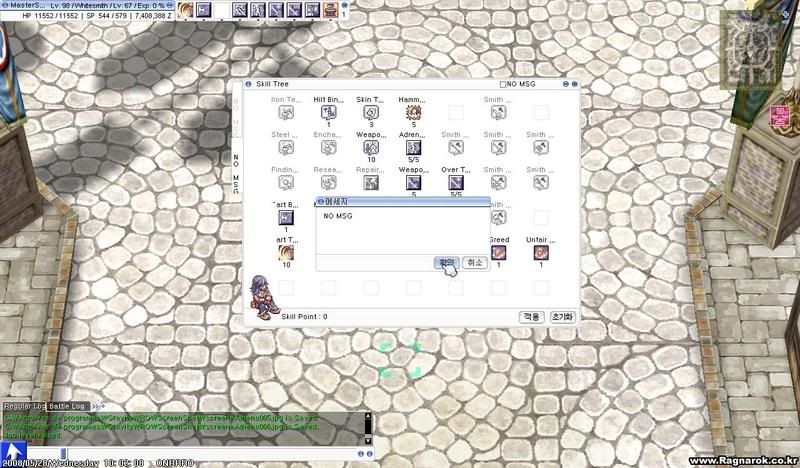Click down arrow on chat log scrollbar
The image size is (800, 468).
[x=368, y=440]
